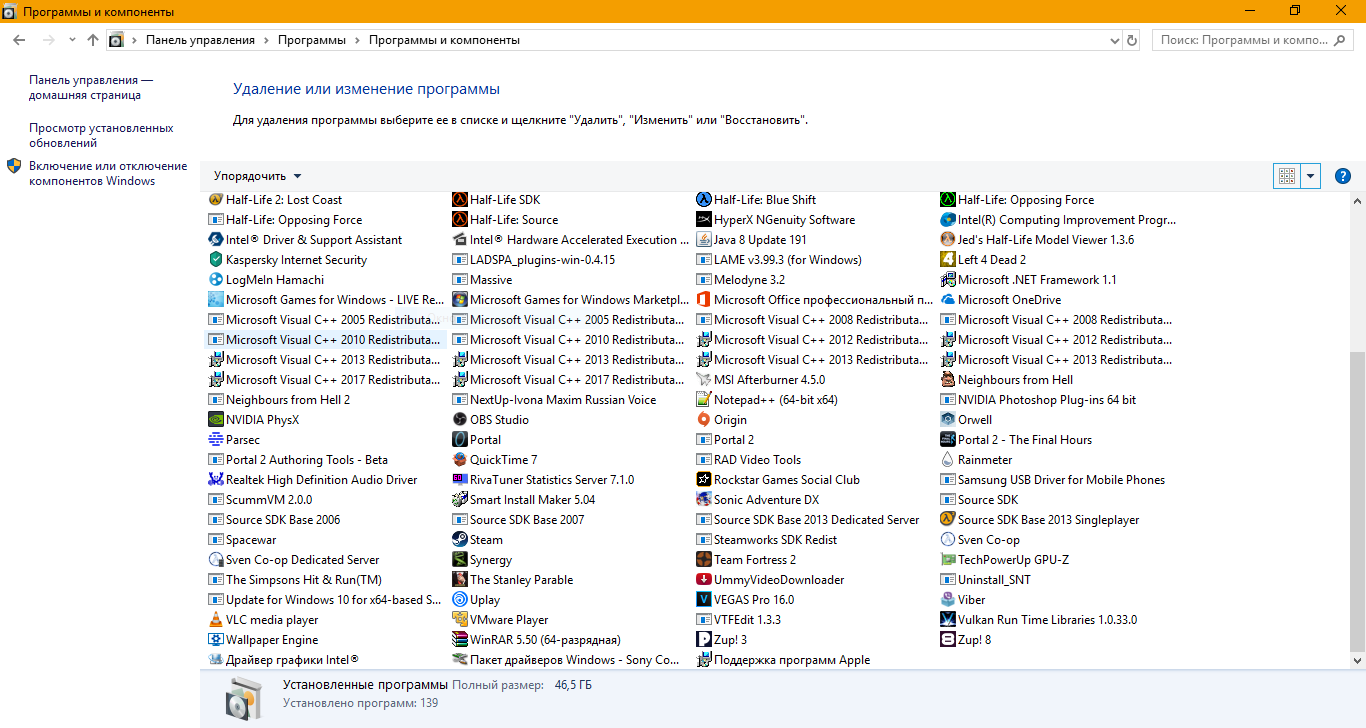This screenshot has height=728, width=1366.
Task: Select Melodyne 3.2 entry
Action: 741,280
